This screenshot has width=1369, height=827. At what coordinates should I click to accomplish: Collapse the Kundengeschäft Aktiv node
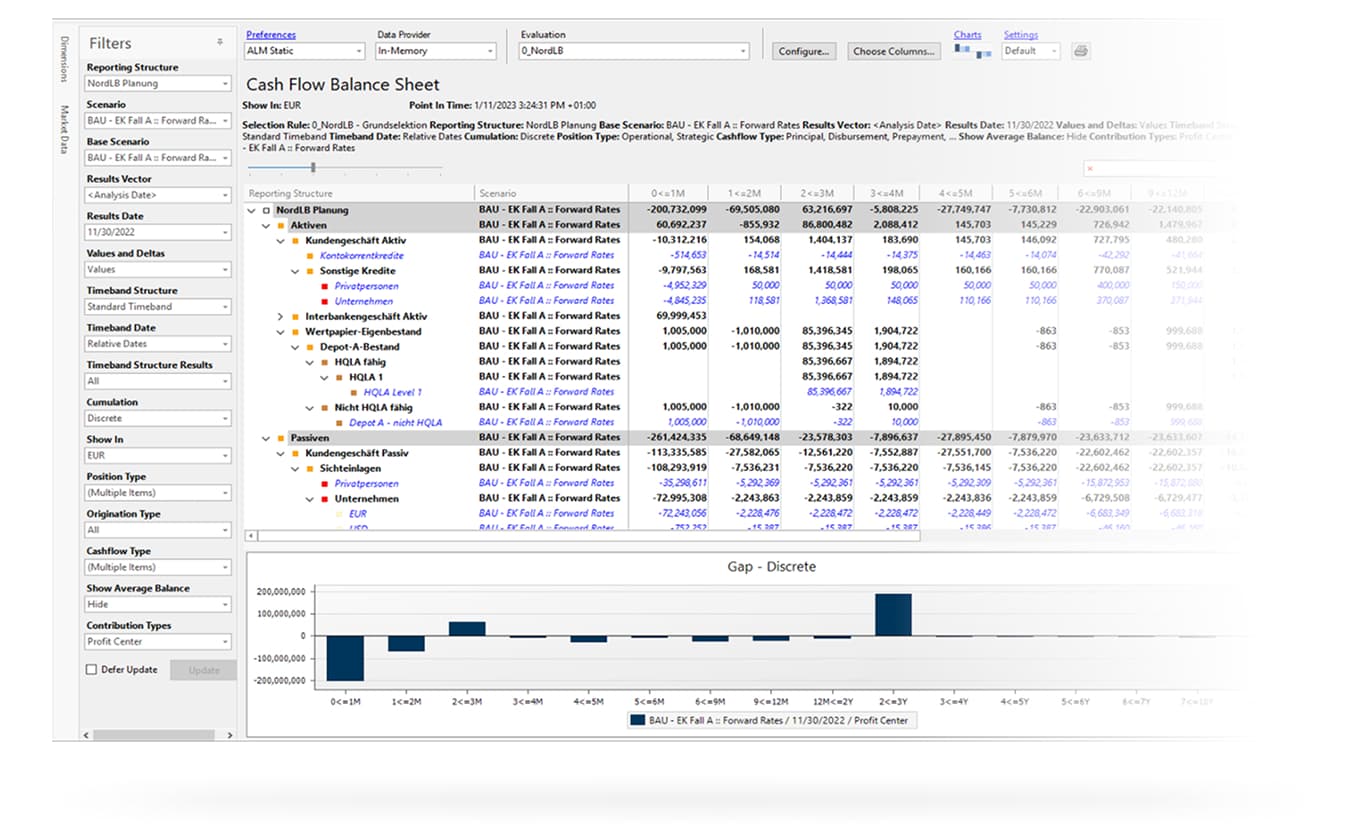(x=281, y=241)
